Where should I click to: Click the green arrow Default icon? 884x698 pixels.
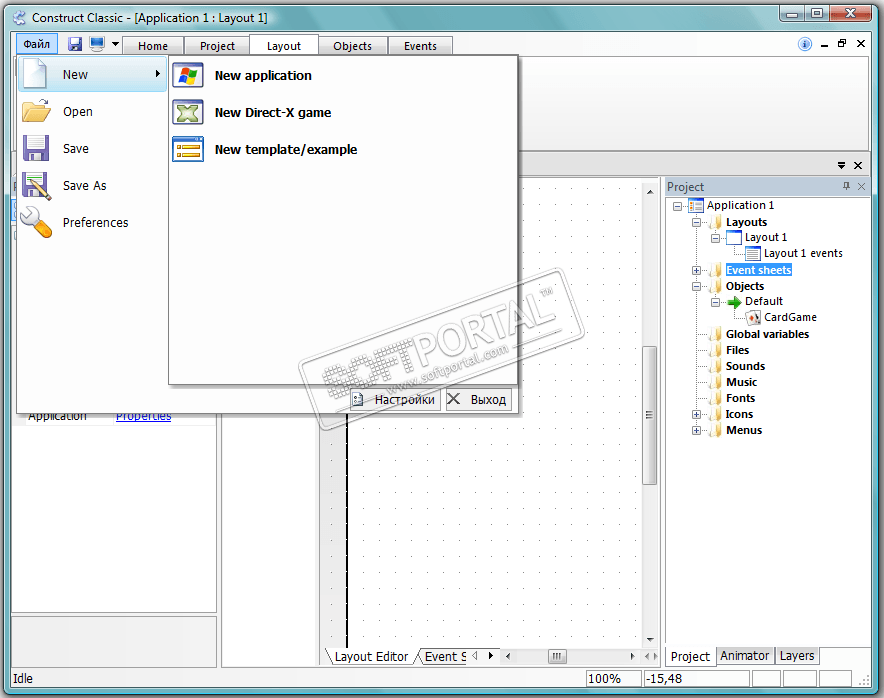pos(734,302)
